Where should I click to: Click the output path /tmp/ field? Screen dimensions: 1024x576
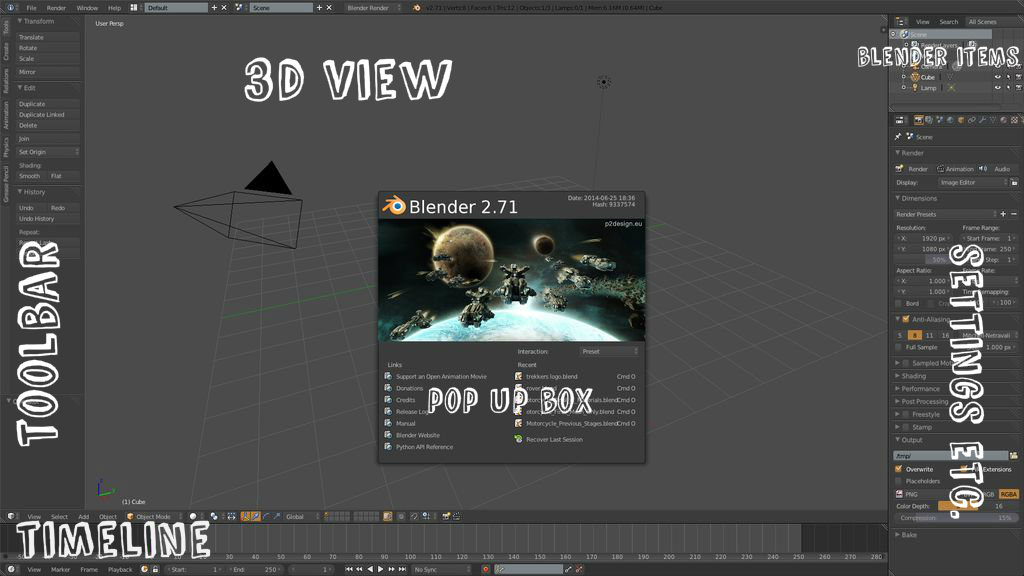point(951,456)
